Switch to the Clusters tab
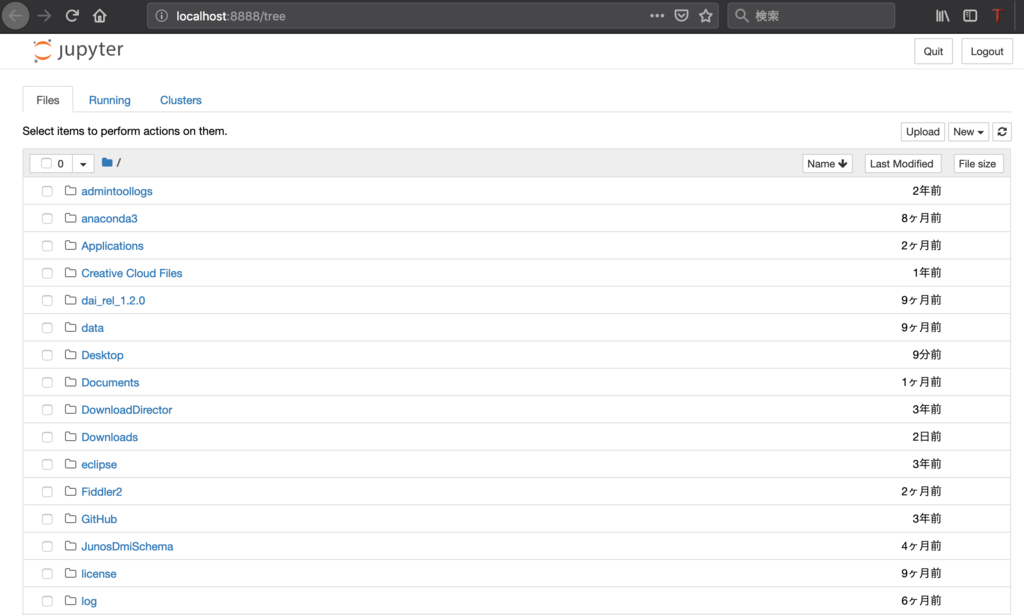 tap(181, 100)
